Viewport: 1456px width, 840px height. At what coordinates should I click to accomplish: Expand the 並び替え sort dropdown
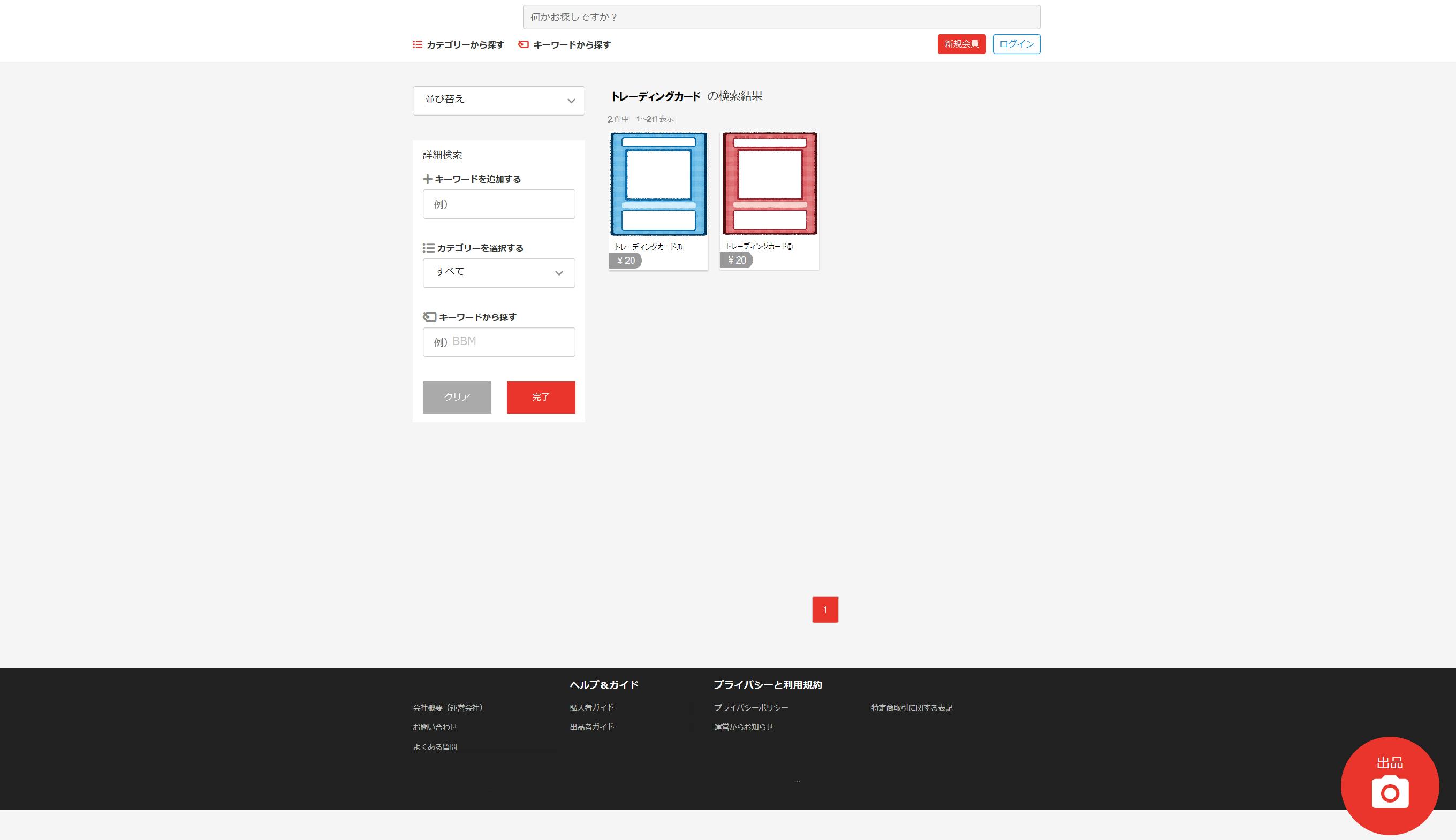pyautogui.click(x=490, y=101)
